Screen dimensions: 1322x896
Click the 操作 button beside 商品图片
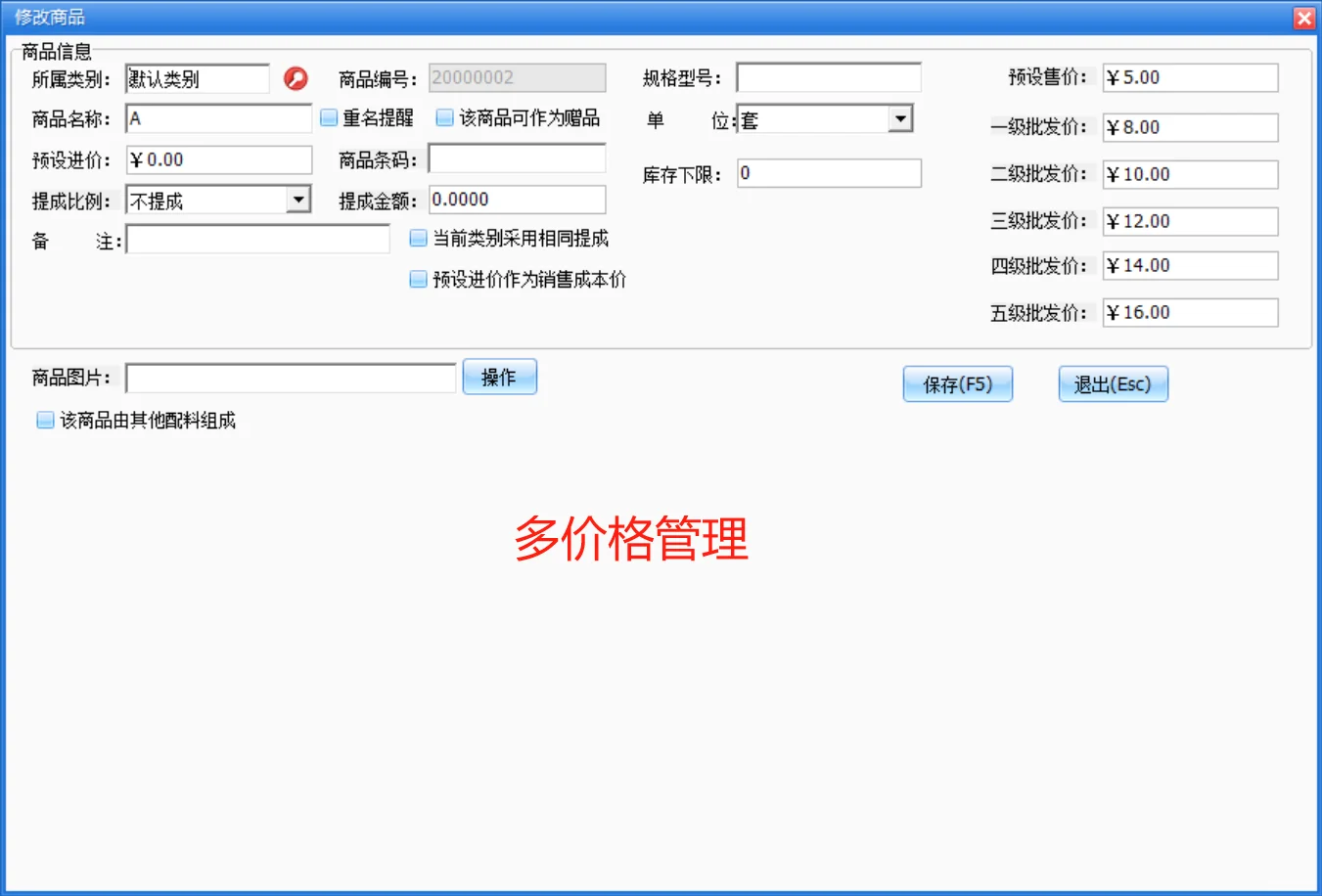pyautogui.click(x=499, y=377)
